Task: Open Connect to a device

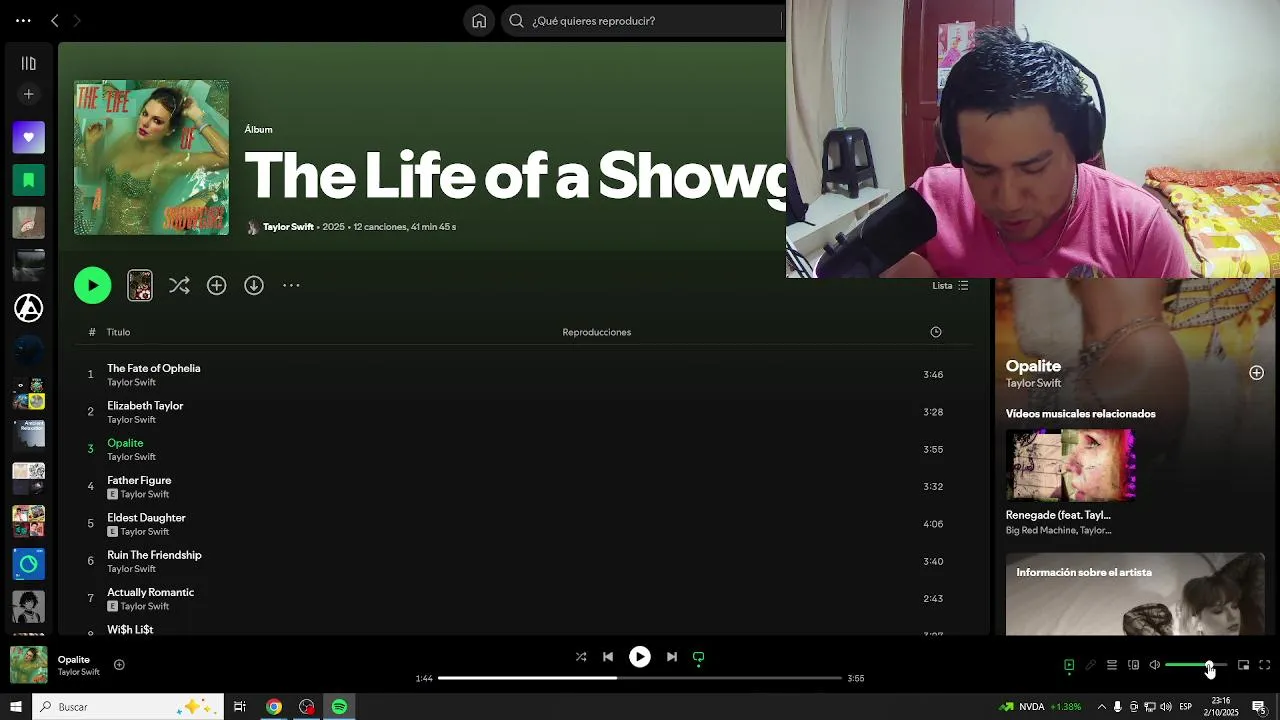Action: tap(1133, 665)
